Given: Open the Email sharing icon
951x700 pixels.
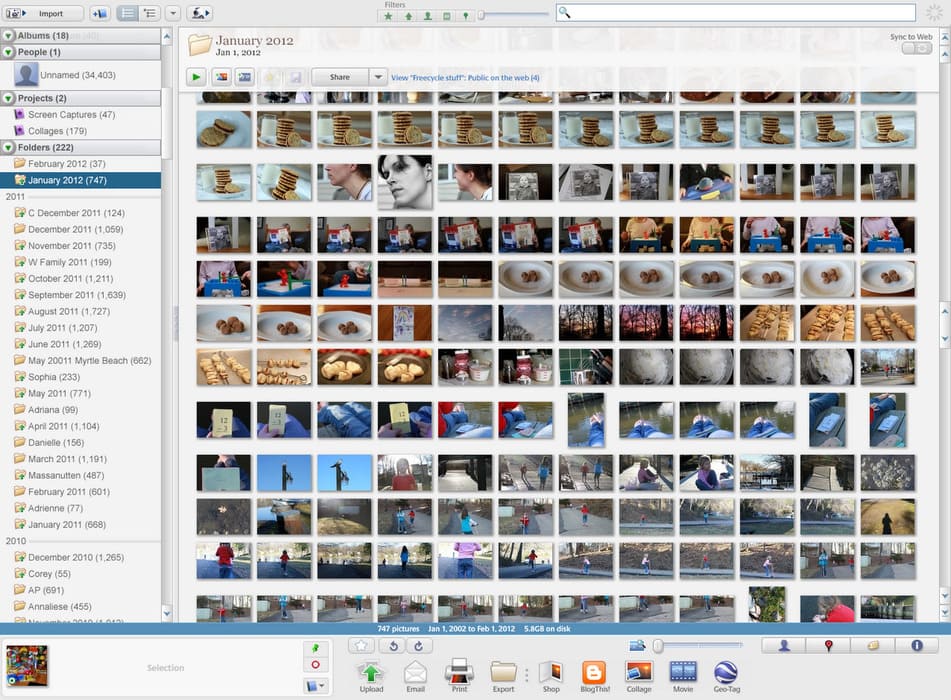Looking at the screenshot, I should 415,674.
